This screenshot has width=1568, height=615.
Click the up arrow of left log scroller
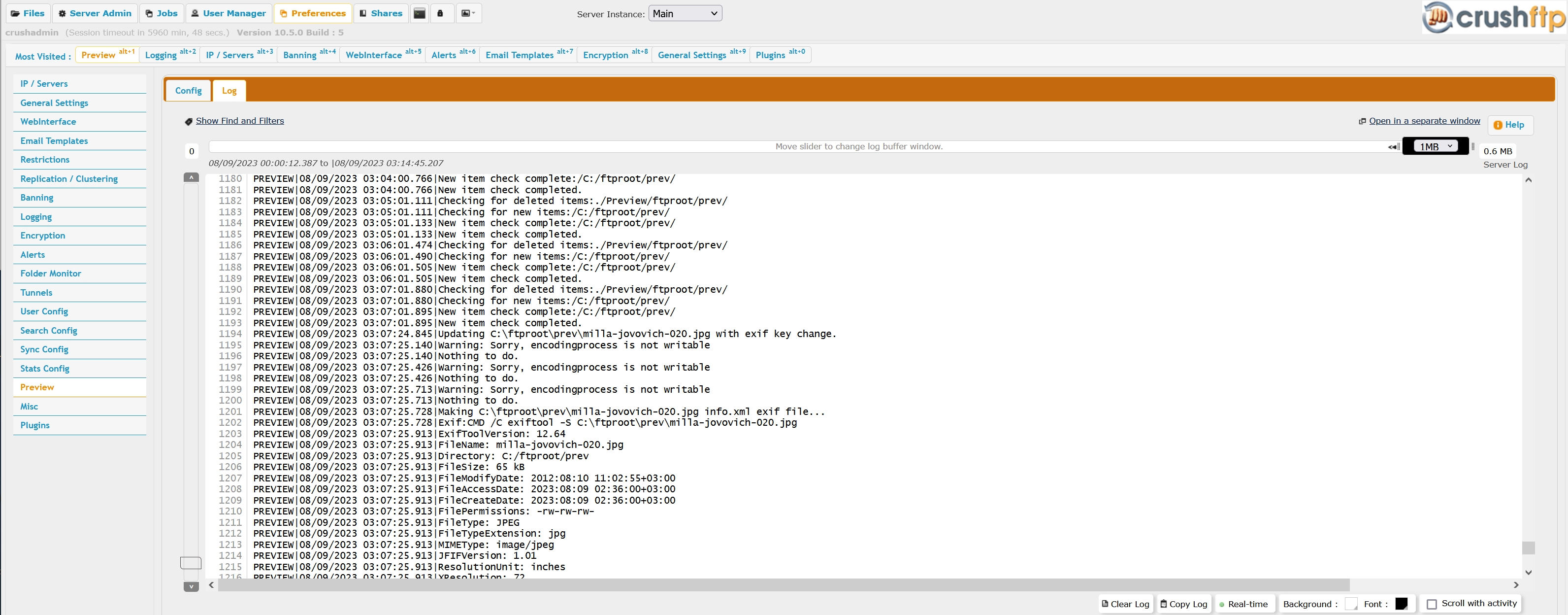(x=191, y=177)
